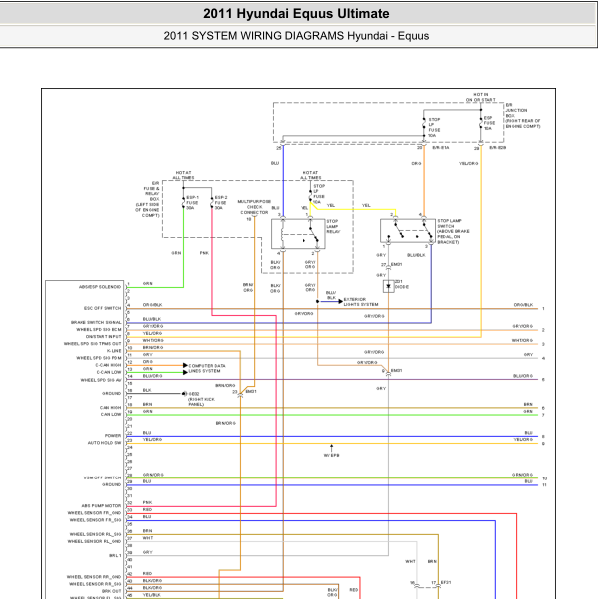The height and width of the screenshot is (599, 598).
Task: Click the GE02 ground point symbol
Action: click(x=184, y=393)
